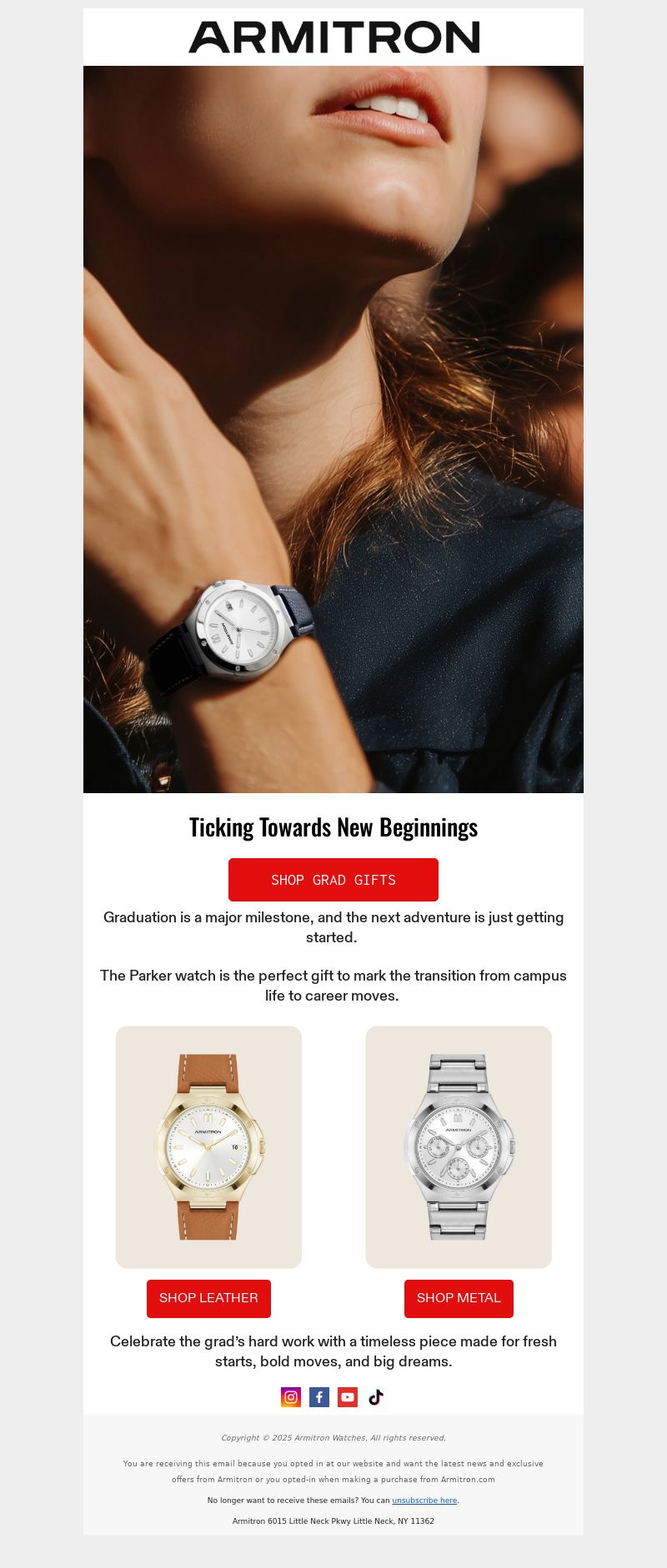The image size is (667, 1568).
Task: Open the gold leather watch thumbnail
Action: (208, 1147)
